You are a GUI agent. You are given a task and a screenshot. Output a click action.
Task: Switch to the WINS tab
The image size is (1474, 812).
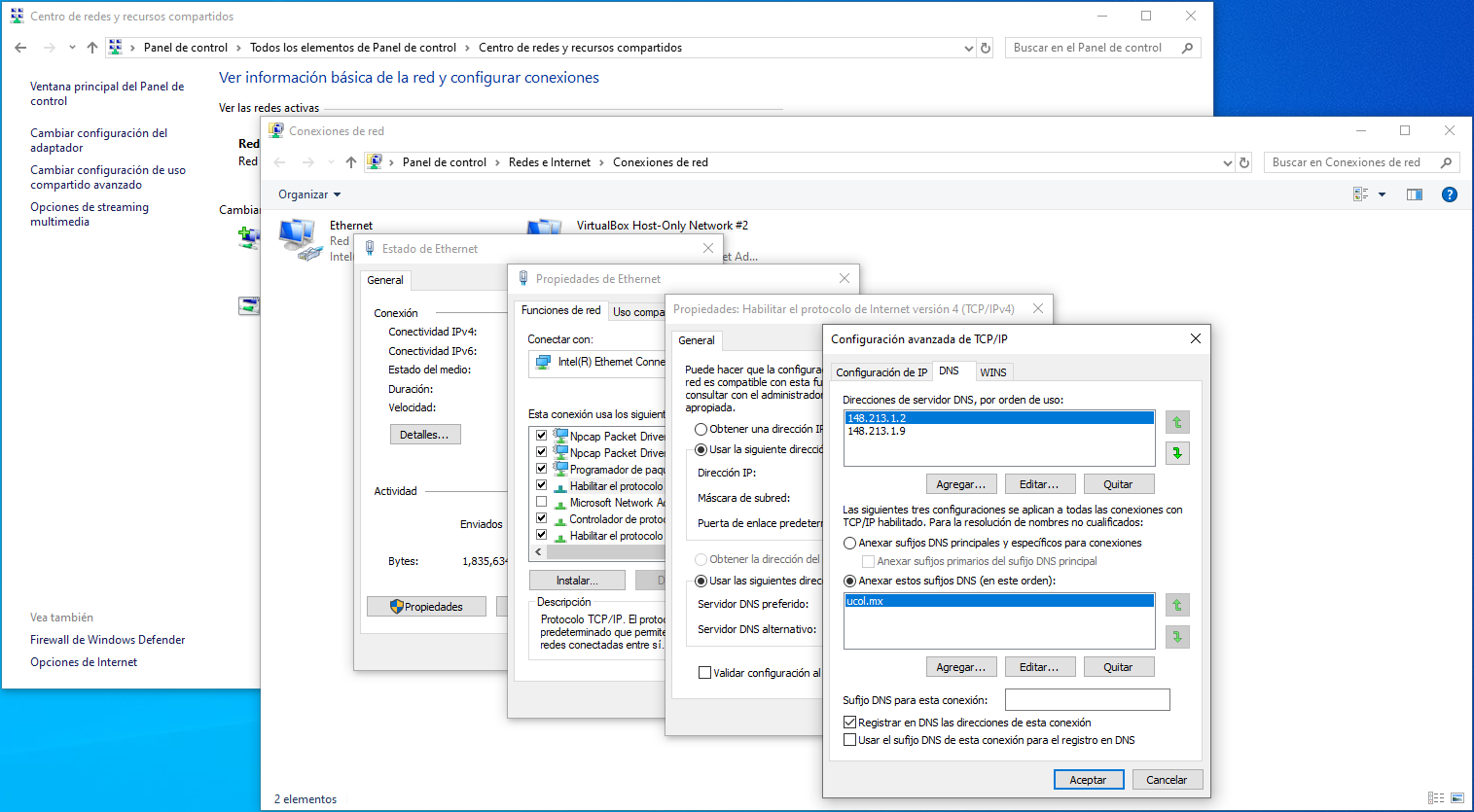[992, 372]
